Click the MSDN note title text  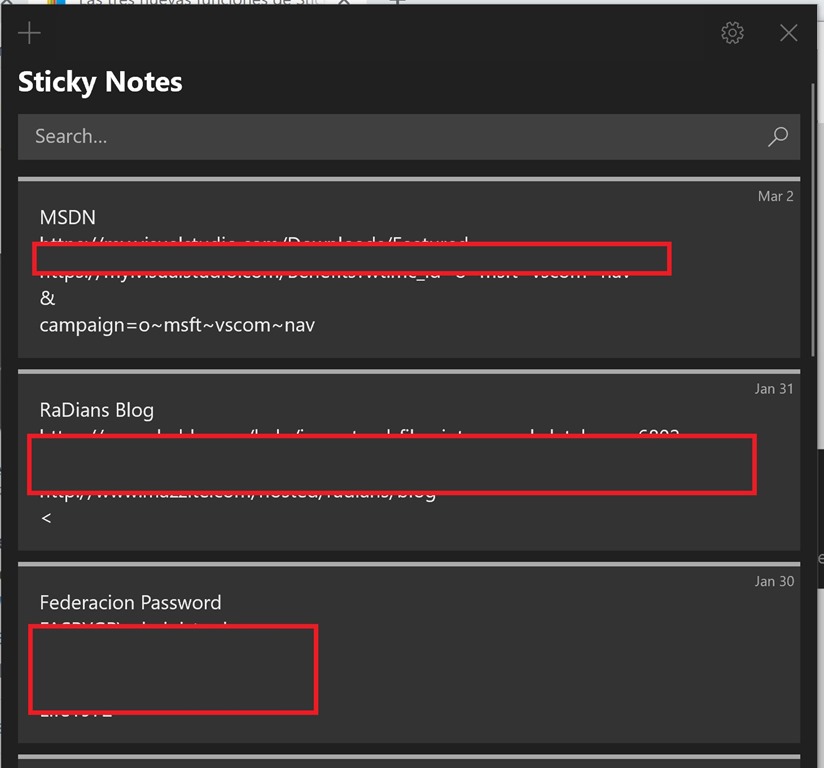click(68, 217)
